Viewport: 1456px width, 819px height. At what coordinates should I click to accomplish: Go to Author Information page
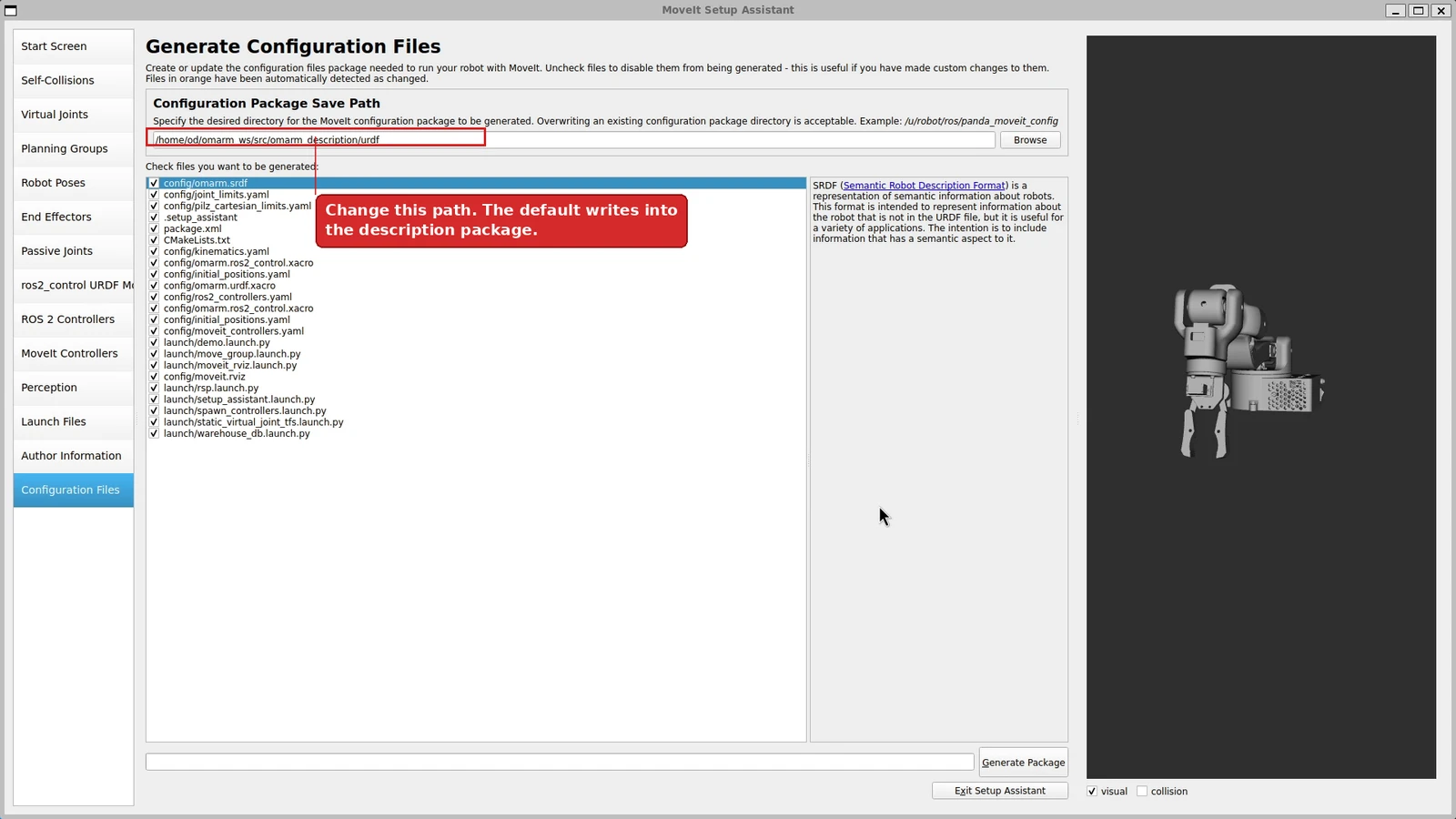(x=73, y=456)
